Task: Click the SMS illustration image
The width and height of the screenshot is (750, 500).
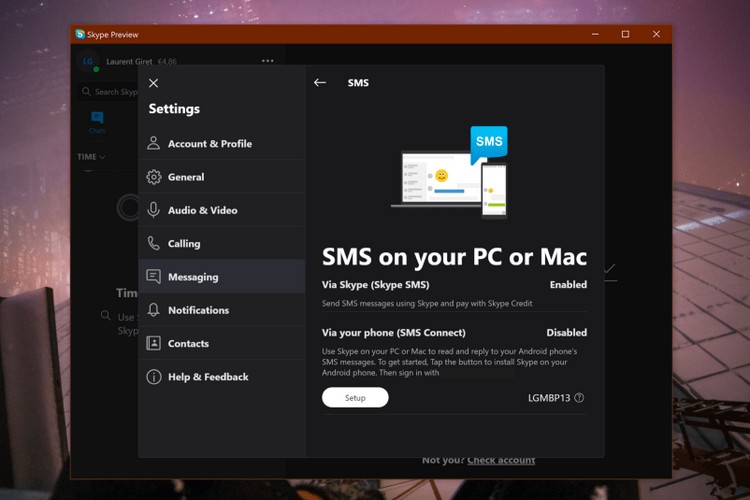Action: pos(450,172)
